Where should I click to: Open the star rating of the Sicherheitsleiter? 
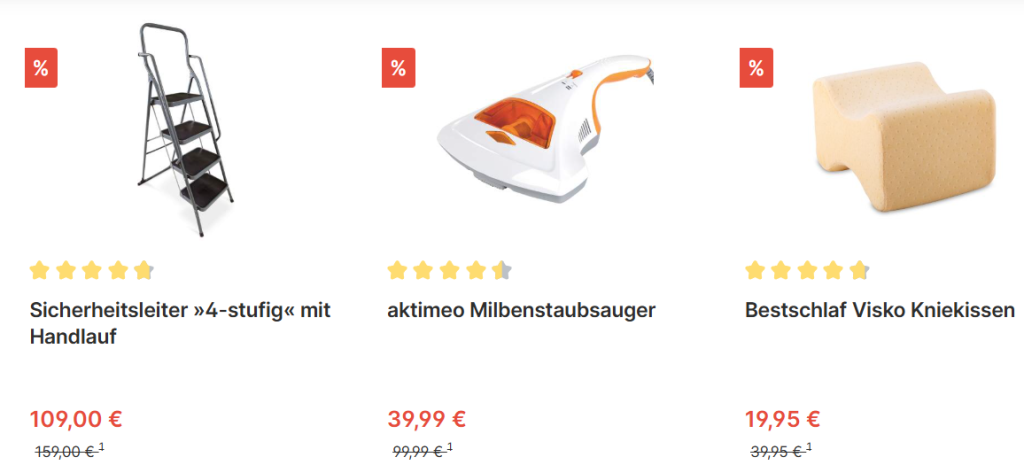[x=91, y=270]
